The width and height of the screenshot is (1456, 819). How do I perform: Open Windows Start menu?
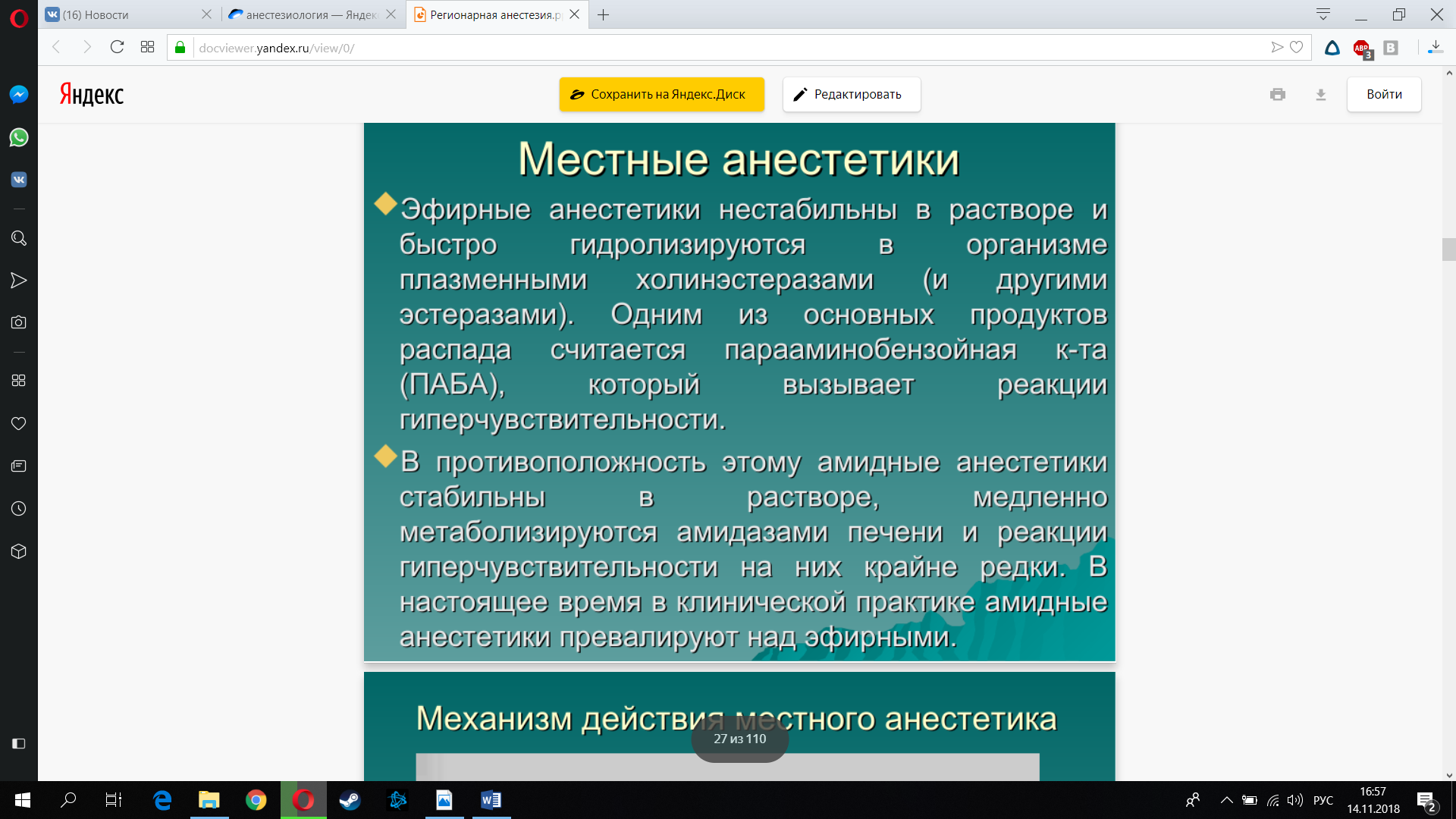click(22, 800)
